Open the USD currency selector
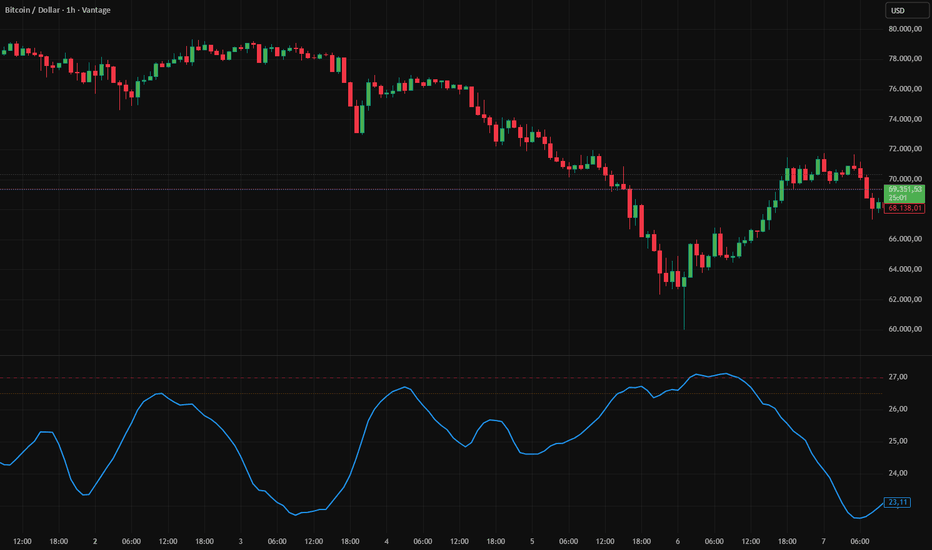Image resolution: width=932 pixels, height=550 pixels. [x=907, y=10]
